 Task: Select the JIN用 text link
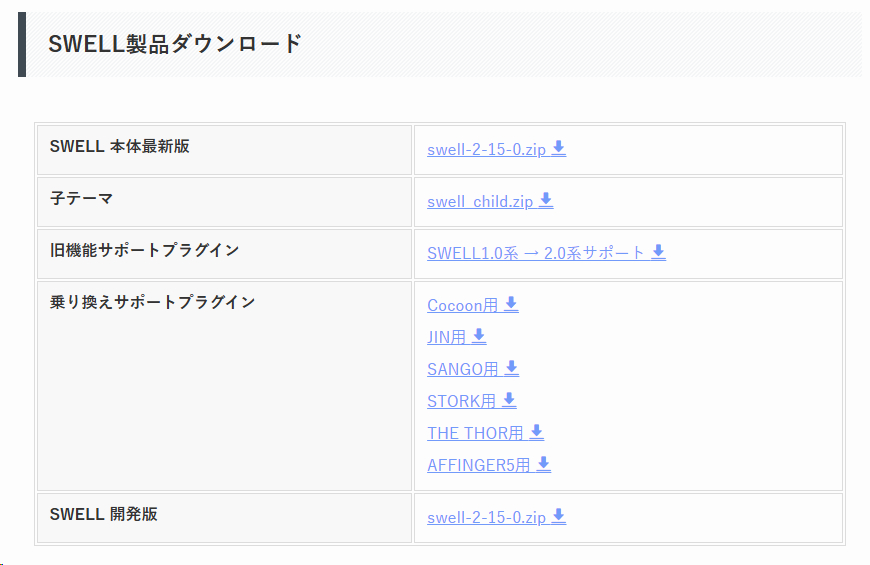pos(446,338)
